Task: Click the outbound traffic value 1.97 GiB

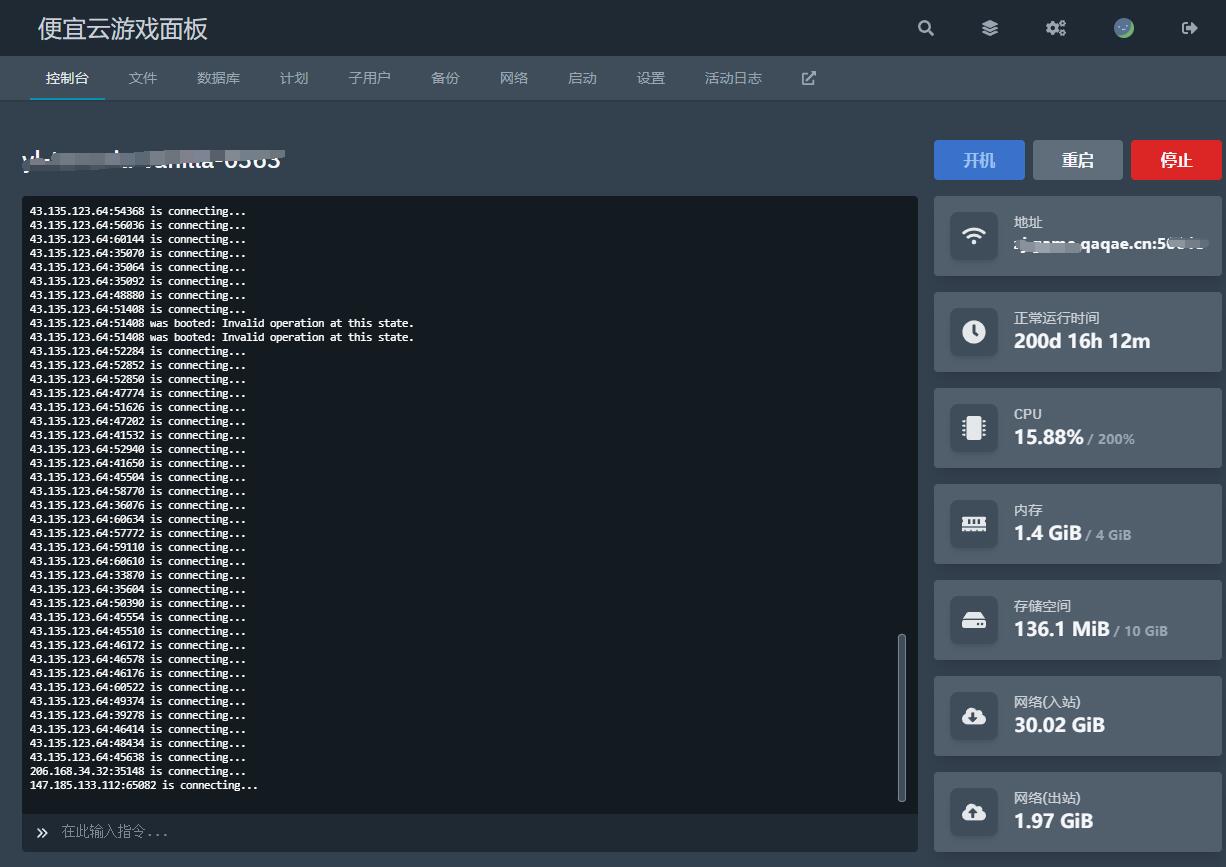Action: [x=1053, y=821]
